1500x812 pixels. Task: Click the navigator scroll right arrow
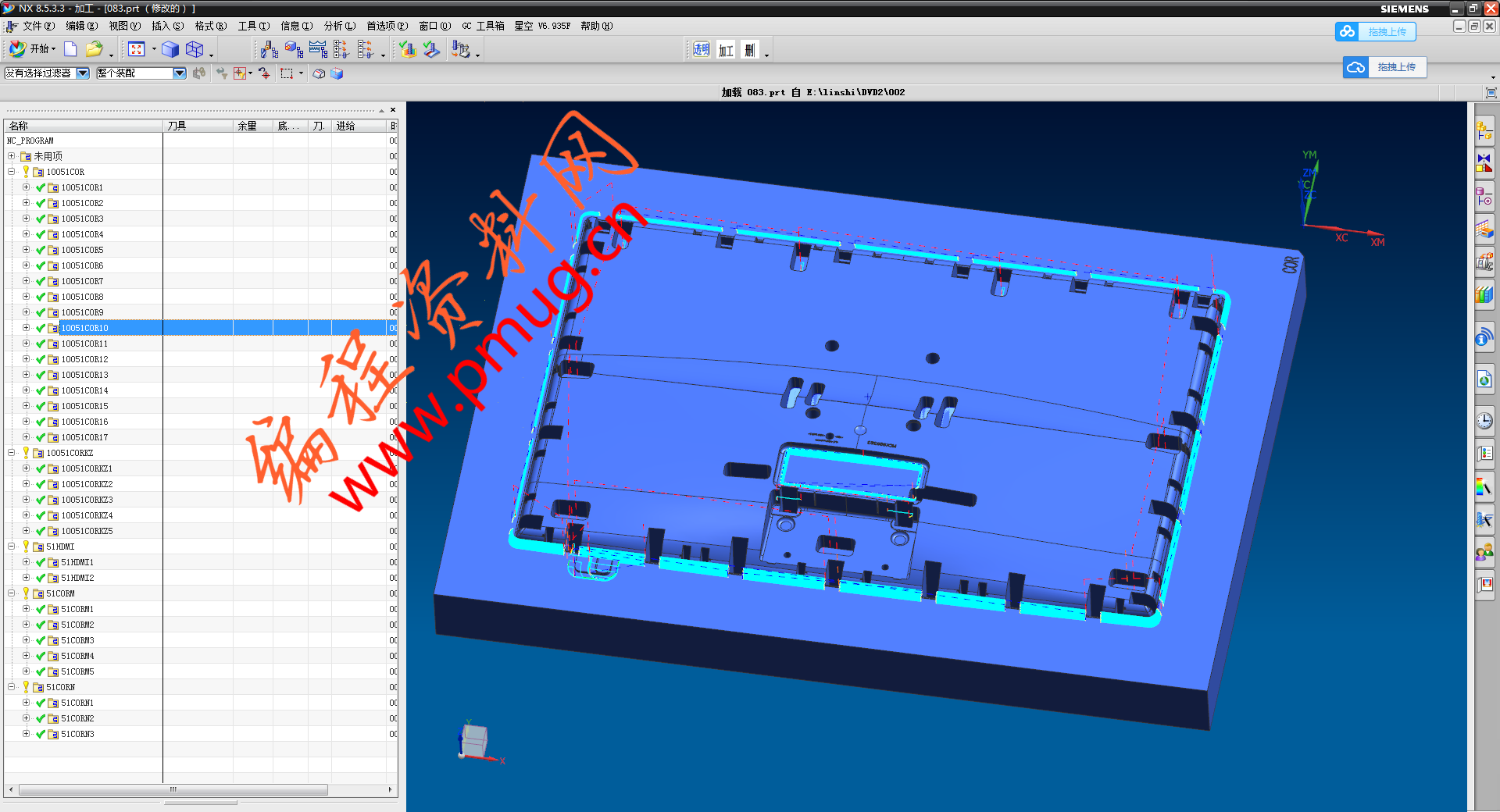[x=390, y=789]
